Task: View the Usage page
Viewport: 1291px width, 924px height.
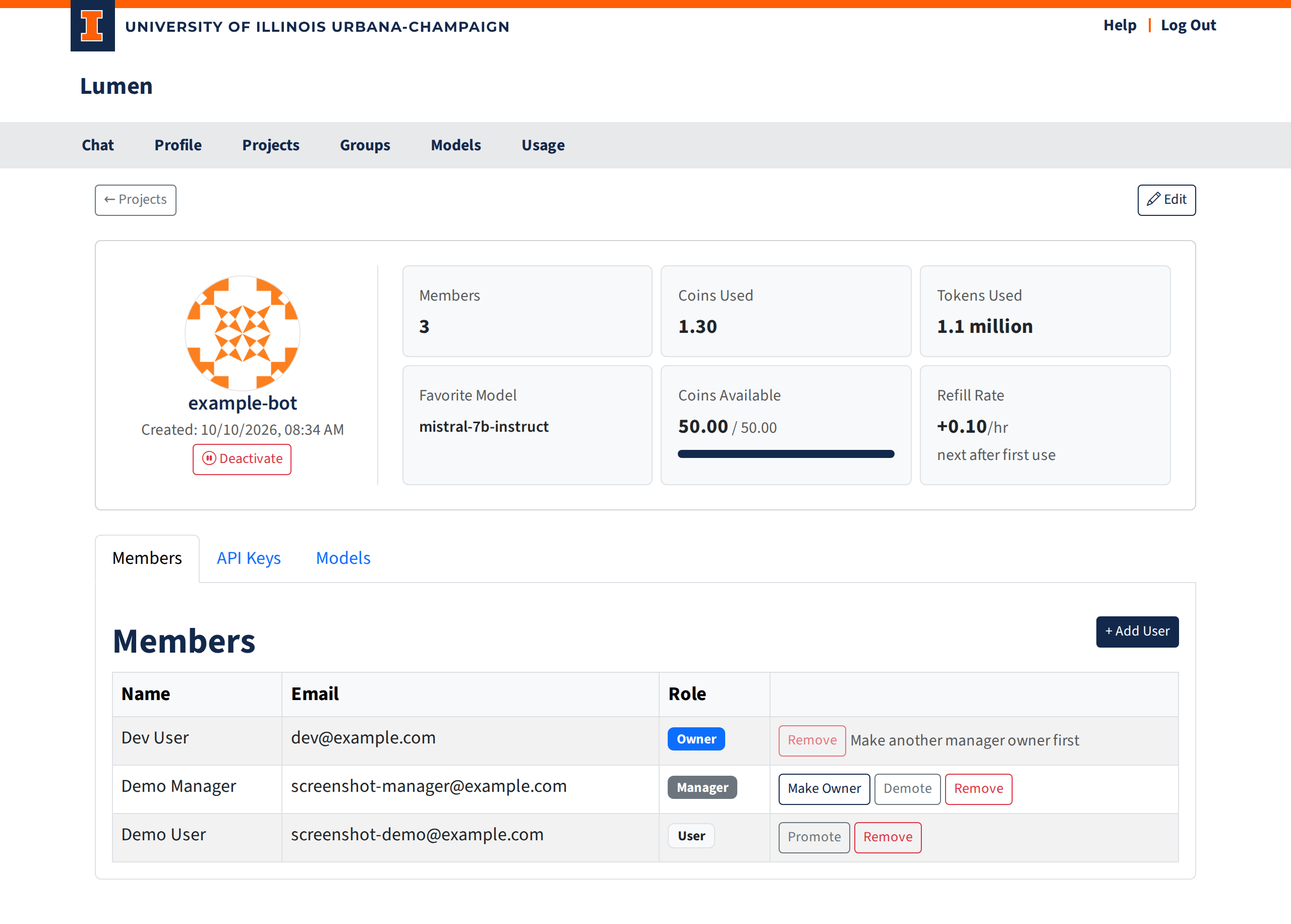Action: (x=543, y=145)
